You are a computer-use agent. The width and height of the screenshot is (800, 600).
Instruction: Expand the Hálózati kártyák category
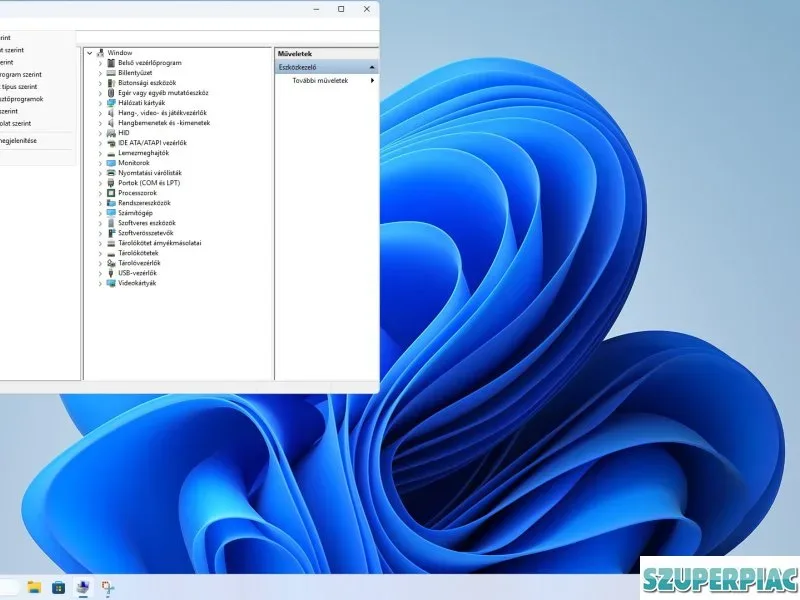point(100,103)
